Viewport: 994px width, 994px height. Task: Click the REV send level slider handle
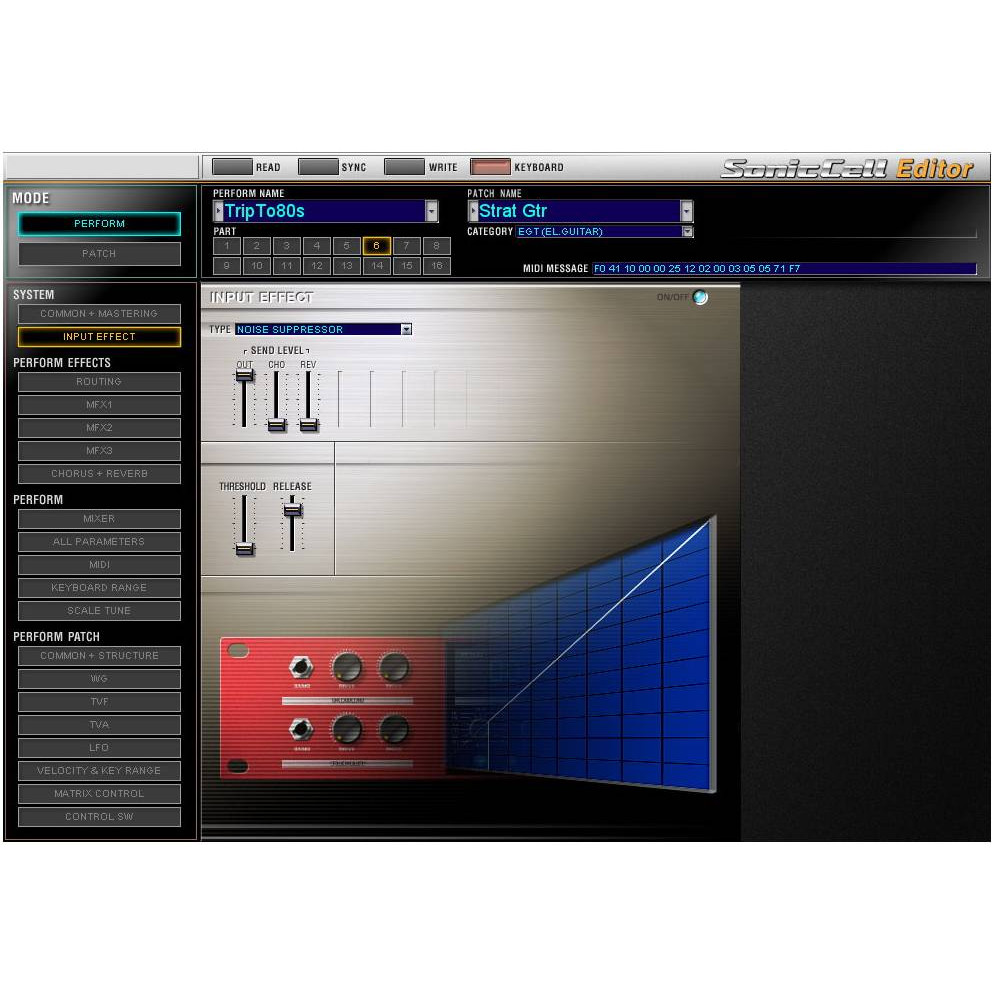tap(309, 425)
